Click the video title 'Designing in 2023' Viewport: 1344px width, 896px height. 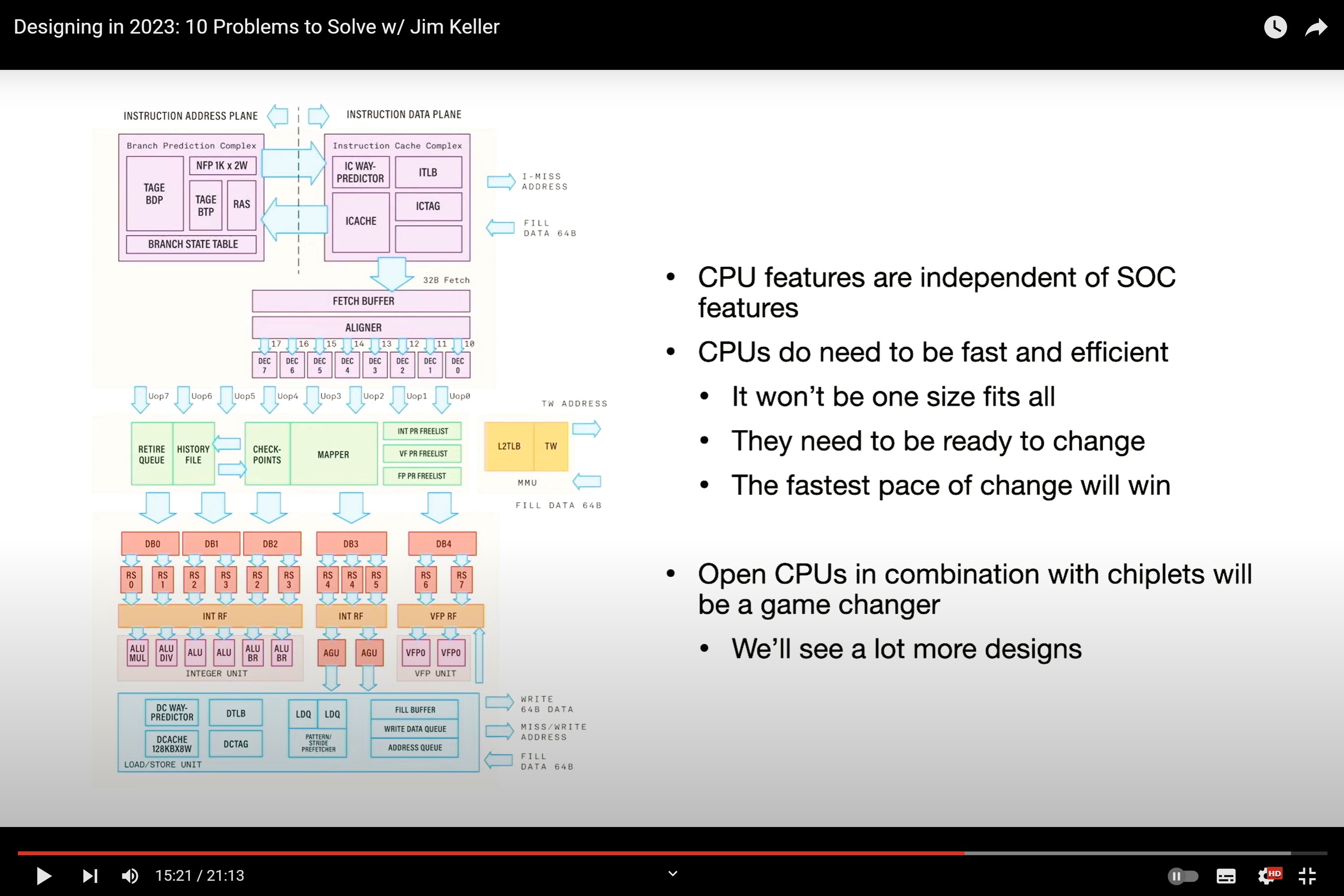pos(257,26)
